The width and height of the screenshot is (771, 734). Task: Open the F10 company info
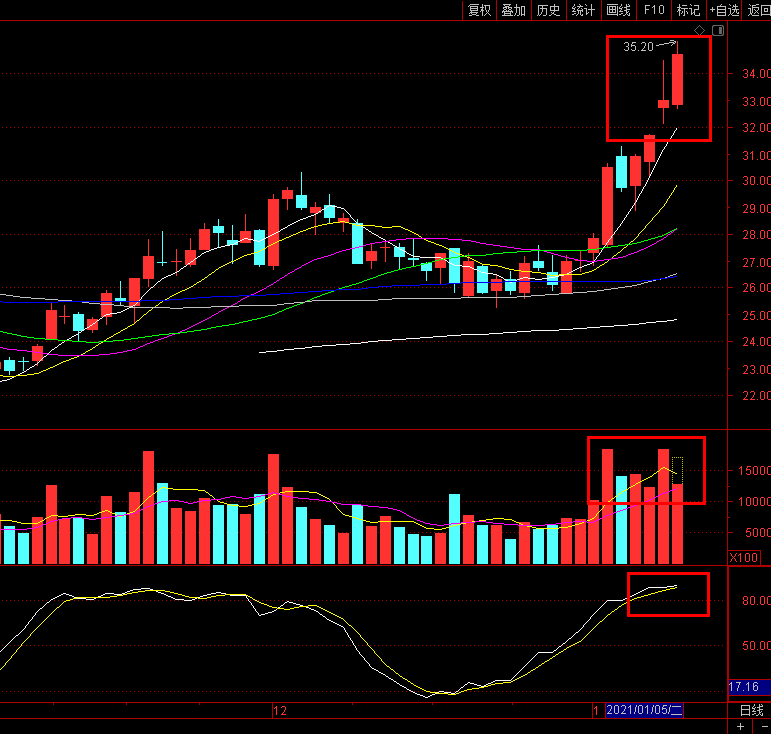click(654, 10)
